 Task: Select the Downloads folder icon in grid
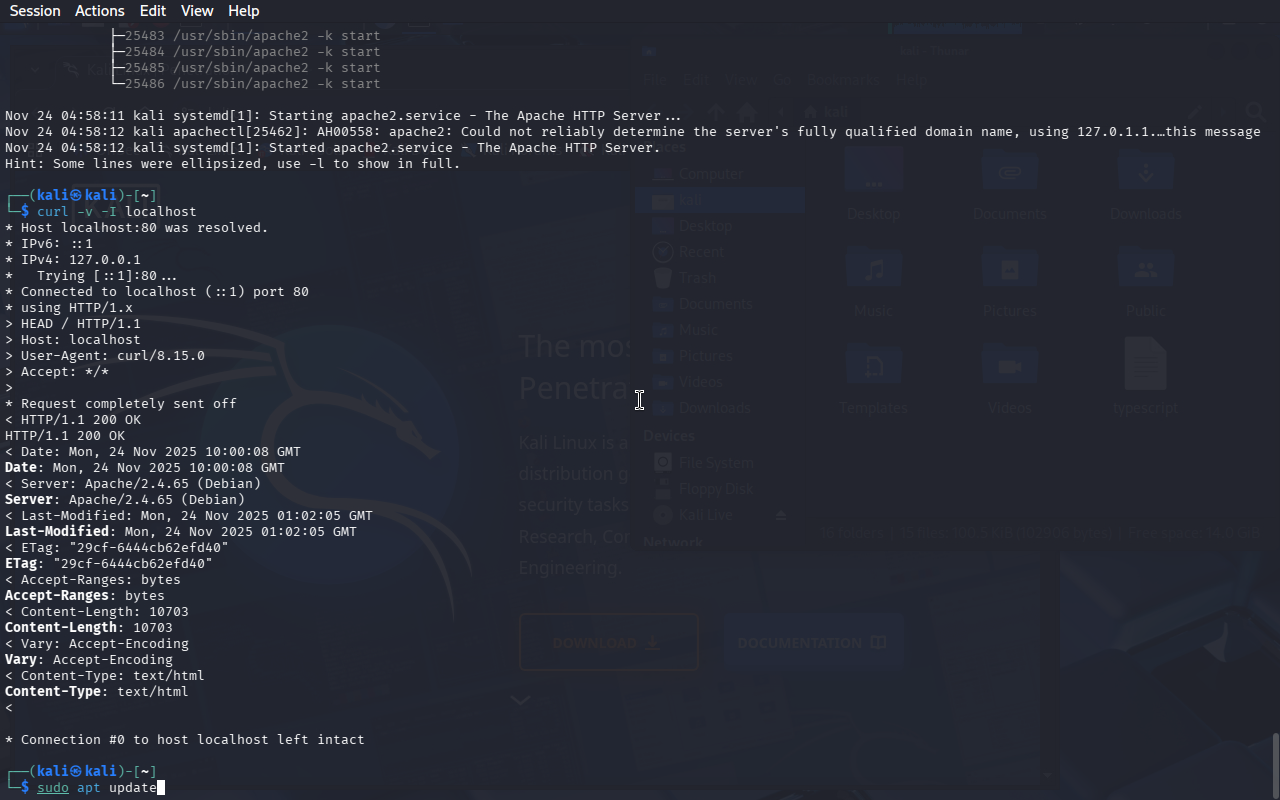1145,172
